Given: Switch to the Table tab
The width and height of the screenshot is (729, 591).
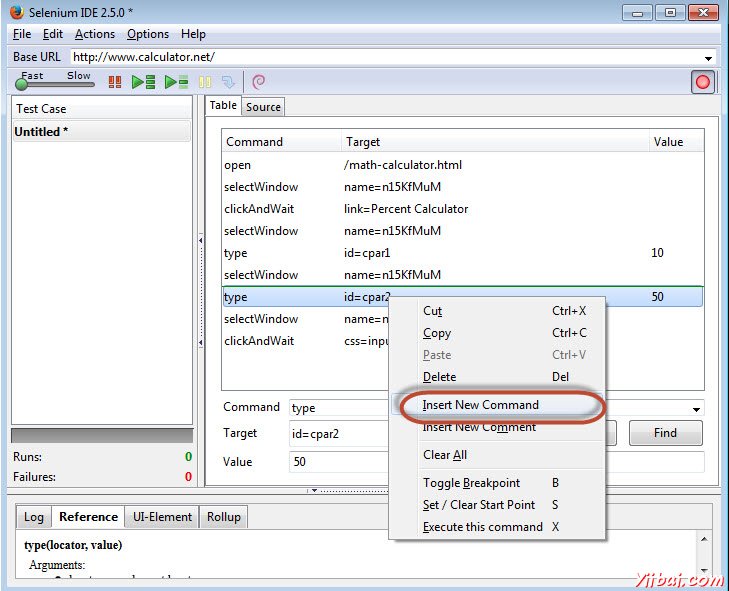Looking at the screenshot, I should 223,106.
